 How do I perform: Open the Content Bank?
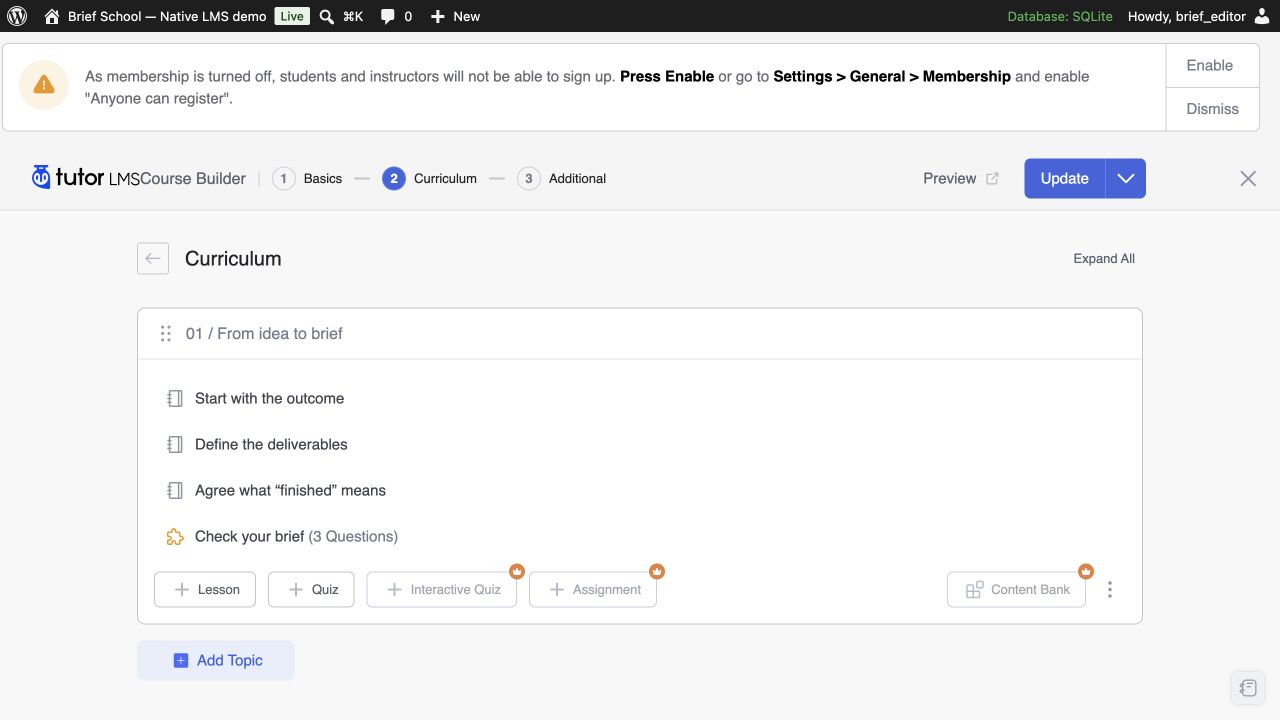(x=1016, y=590)
